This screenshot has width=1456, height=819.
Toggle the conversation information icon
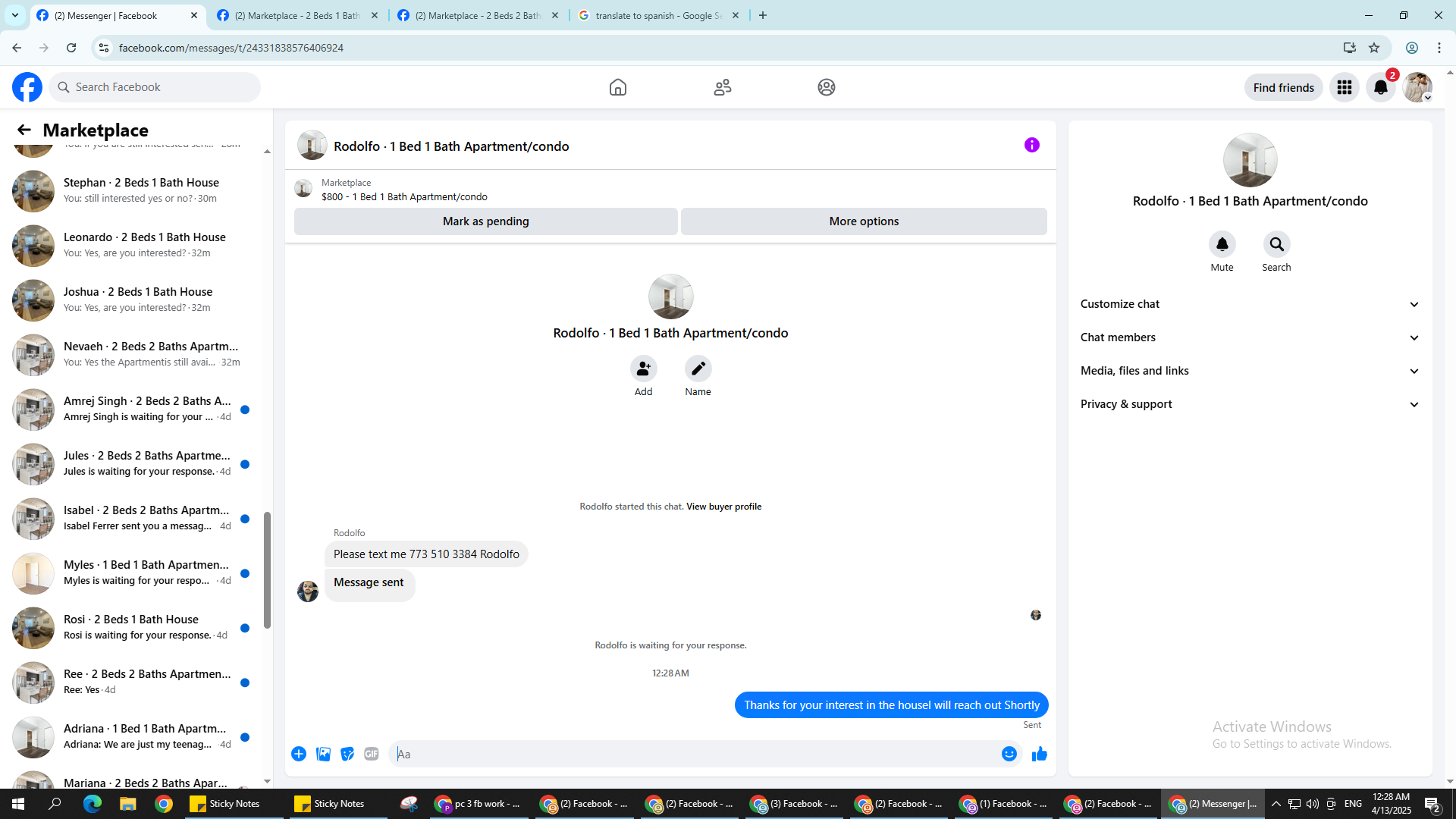pyautogui.click(x=1032, y=145)
